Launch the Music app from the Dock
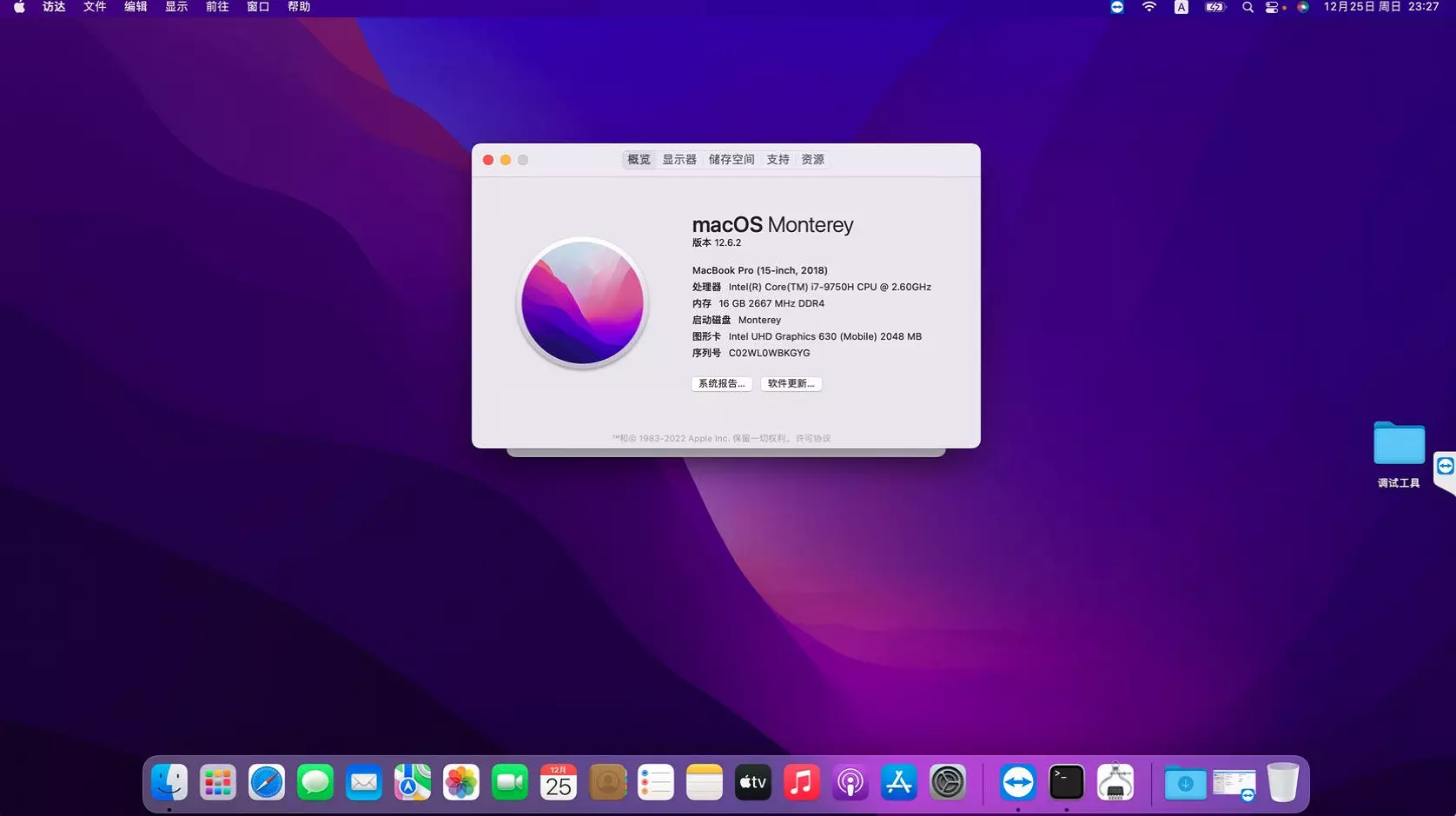 coord(802,783)
